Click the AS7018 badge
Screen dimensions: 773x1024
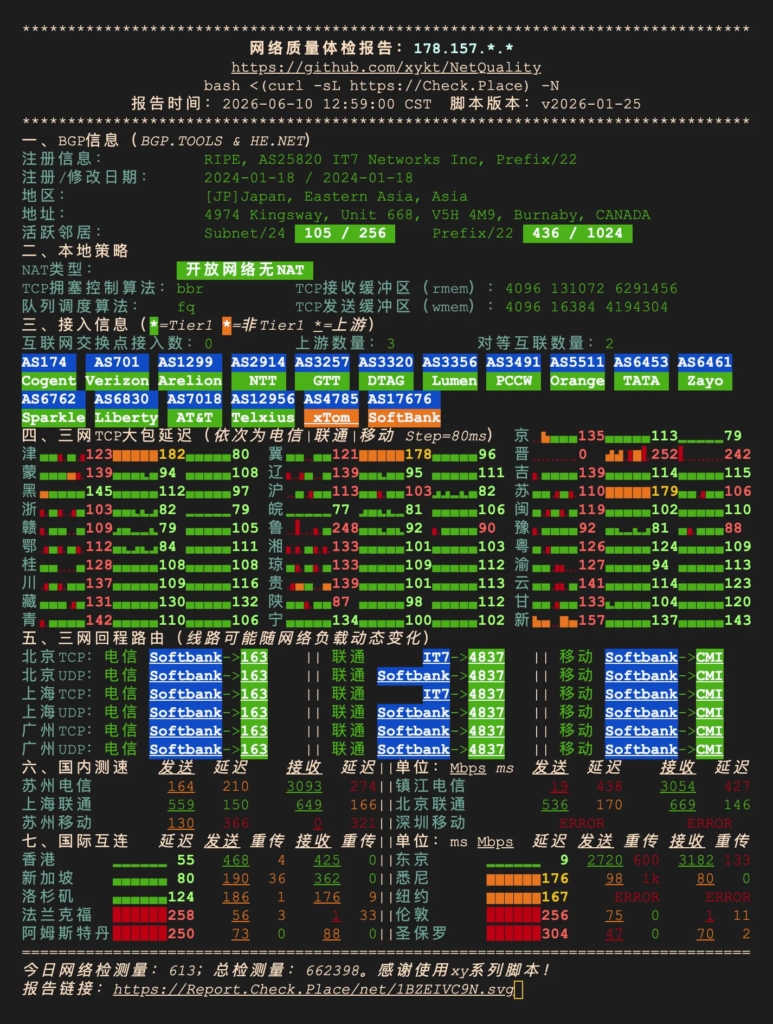195,399
